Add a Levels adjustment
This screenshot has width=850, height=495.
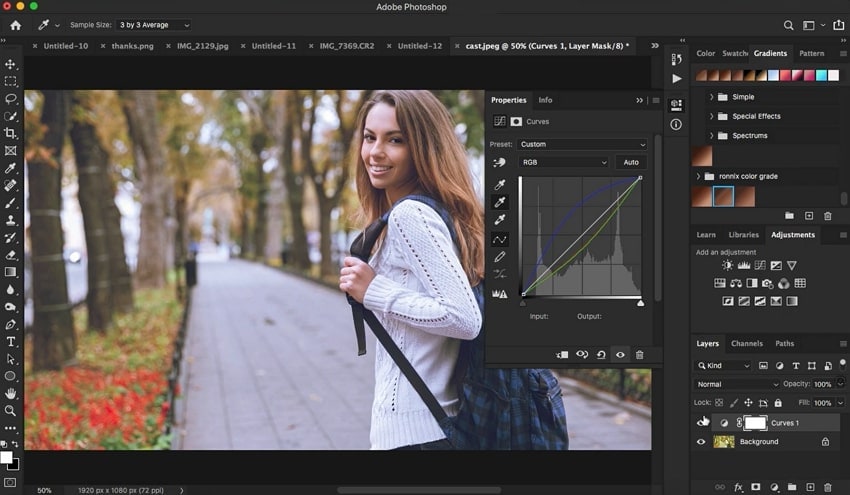coord(744,265)
